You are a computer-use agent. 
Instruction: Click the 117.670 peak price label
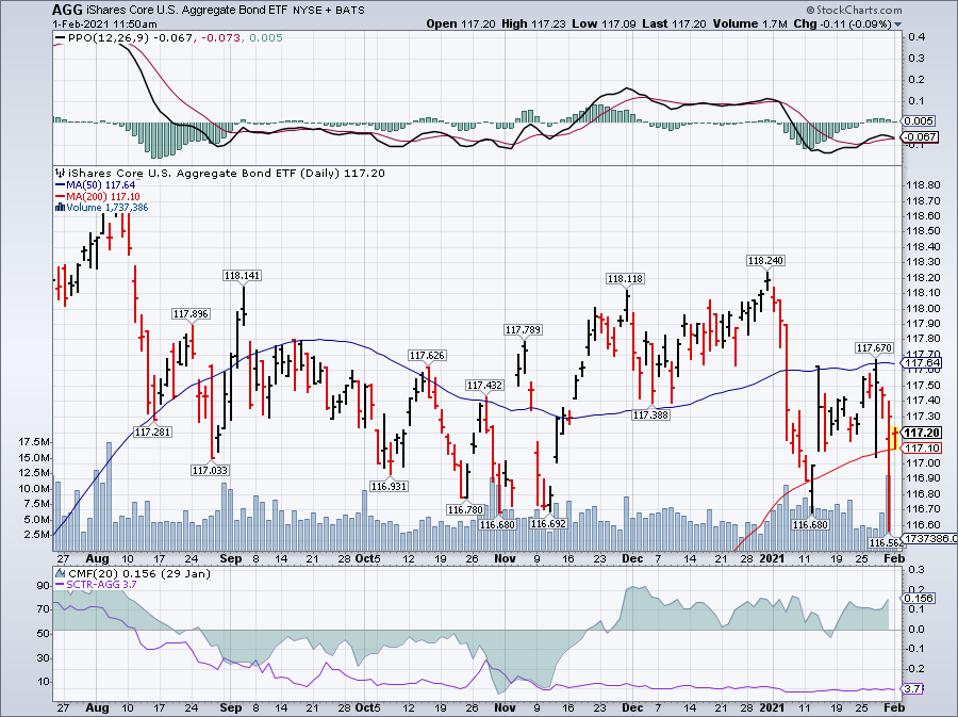point(875,348)
